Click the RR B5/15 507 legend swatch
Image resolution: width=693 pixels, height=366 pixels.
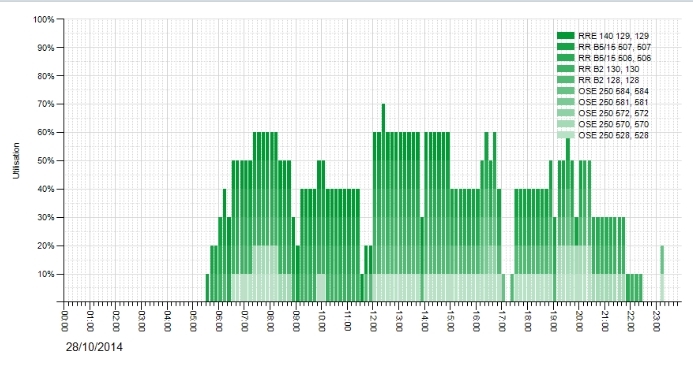(x=565, y=47)
